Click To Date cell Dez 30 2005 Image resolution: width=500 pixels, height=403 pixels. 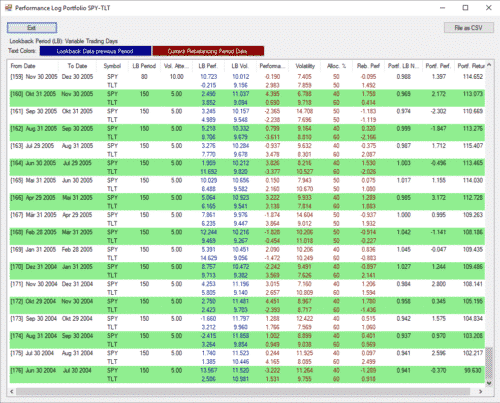point(77,77)
